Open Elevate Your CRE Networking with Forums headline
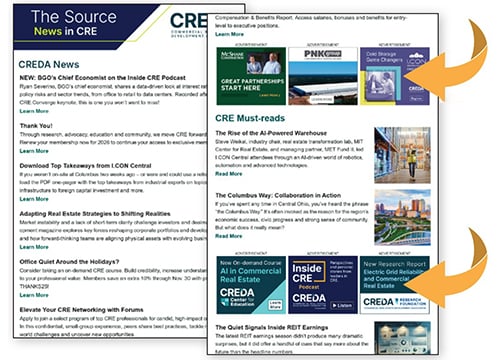 pyautogui.click(x=81, y=310)
